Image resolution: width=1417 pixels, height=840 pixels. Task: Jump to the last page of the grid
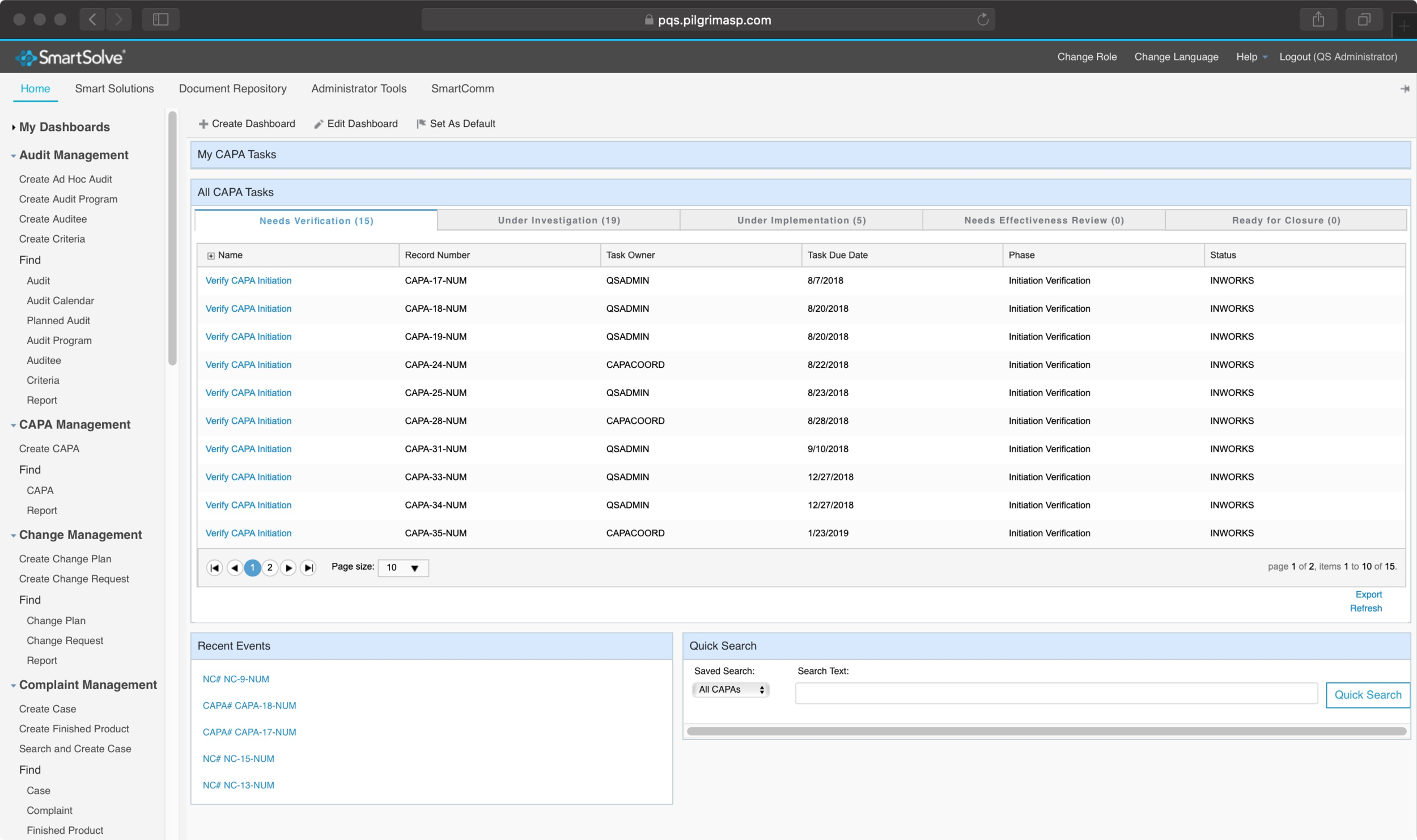coord(308,568)
